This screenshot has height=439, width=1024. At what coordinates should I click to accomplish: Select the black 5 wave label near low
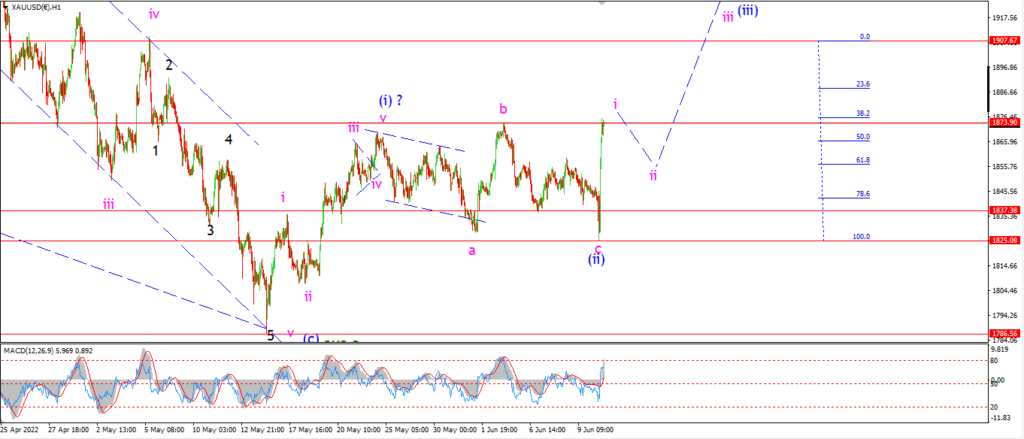pyautogui.click(x=270, y=336)
